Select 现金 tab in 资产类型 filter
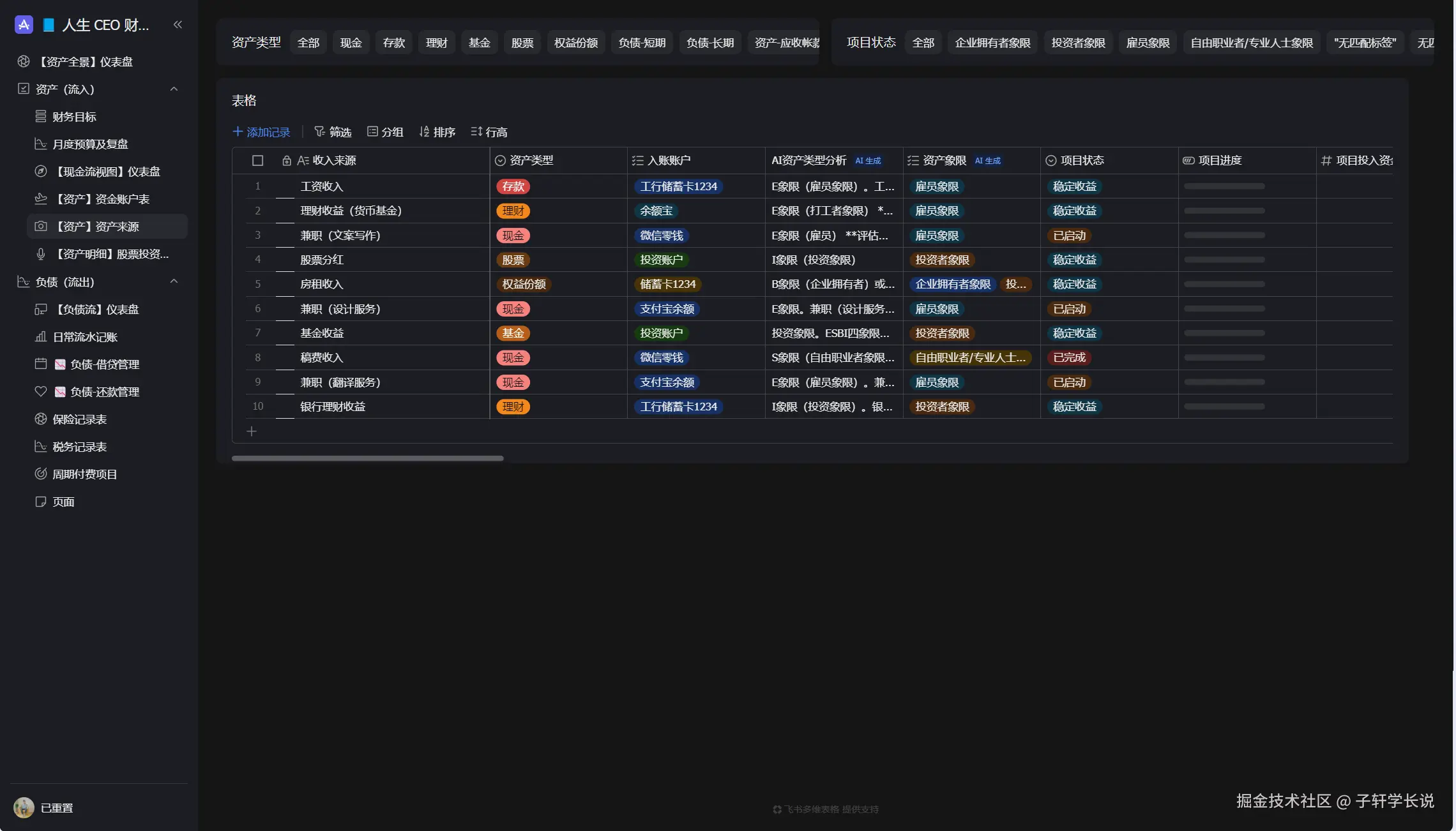The width and height of the screenshot is (1456, 831). 351,43
